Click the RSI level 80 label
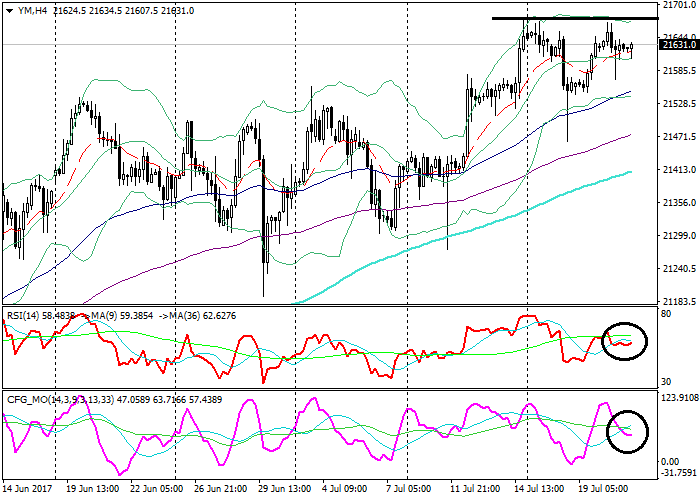Image resolution: width=700 pixels, height=500 pixels. (x=666, y=314)
